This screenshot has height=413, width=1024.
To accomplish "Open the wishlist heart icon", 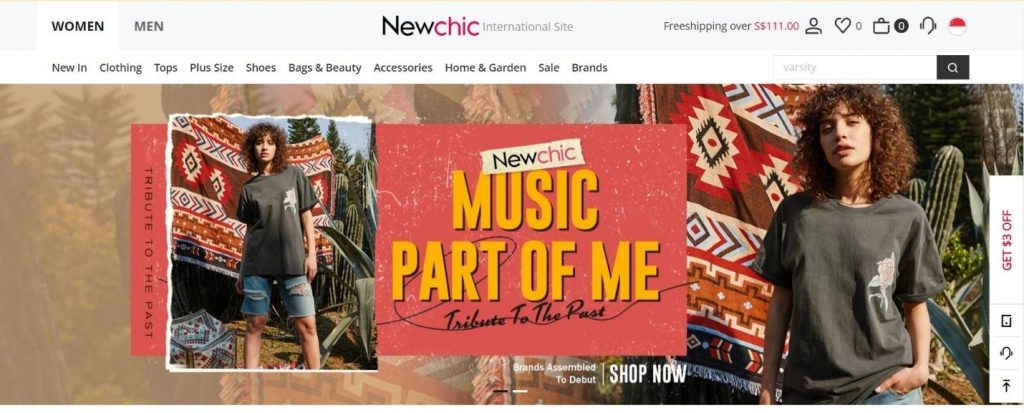I will click(x=842, y=26).
